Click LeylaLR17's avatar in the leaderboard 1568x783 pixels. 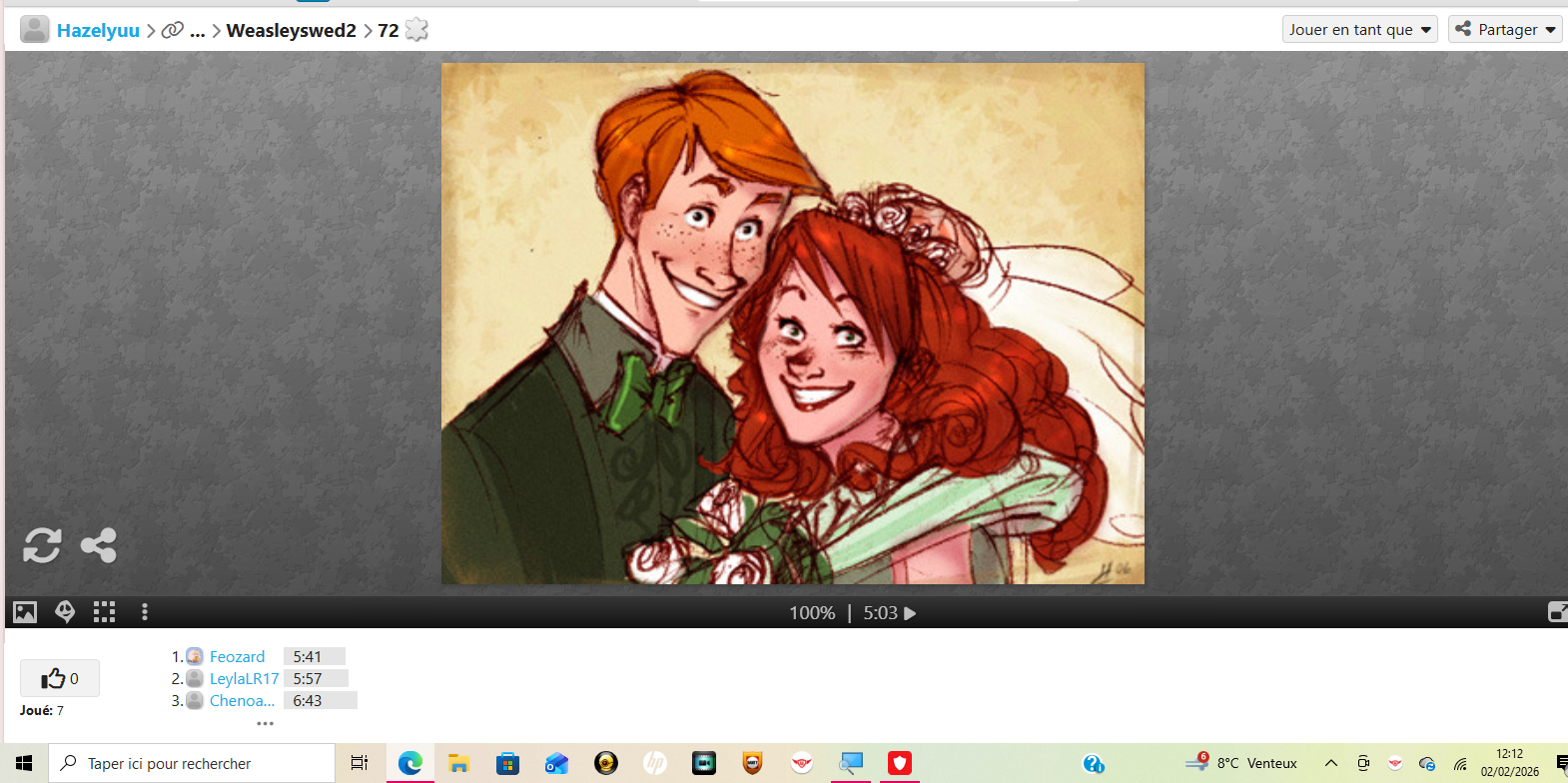pyautogui.click(x=195, y=678)
